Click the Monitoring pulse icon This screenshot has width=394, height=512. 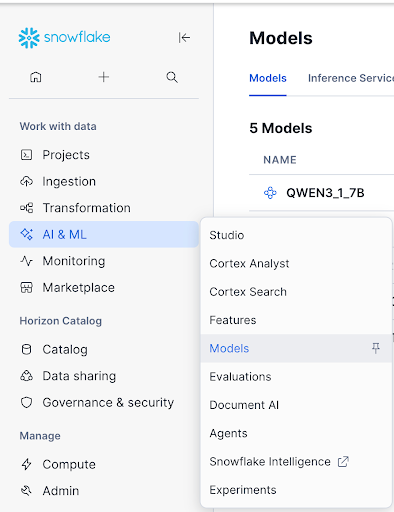coord(27,261)
